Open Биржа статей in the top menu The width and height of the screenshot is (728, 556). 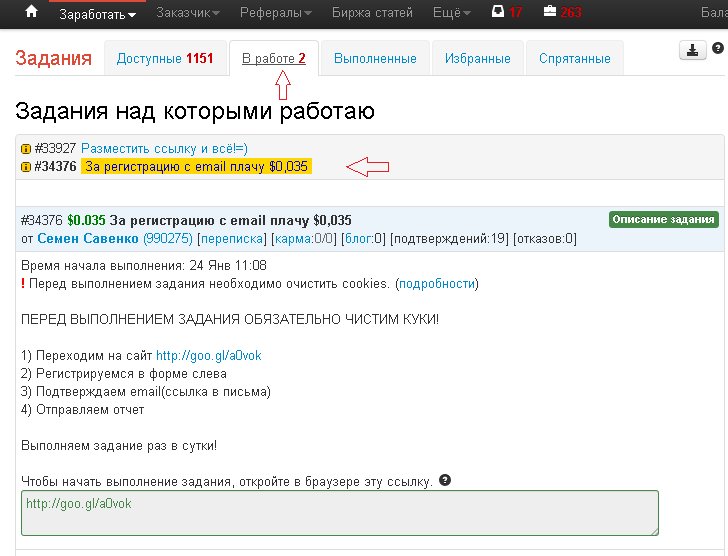pyautogui.click(x=372, y=13)
